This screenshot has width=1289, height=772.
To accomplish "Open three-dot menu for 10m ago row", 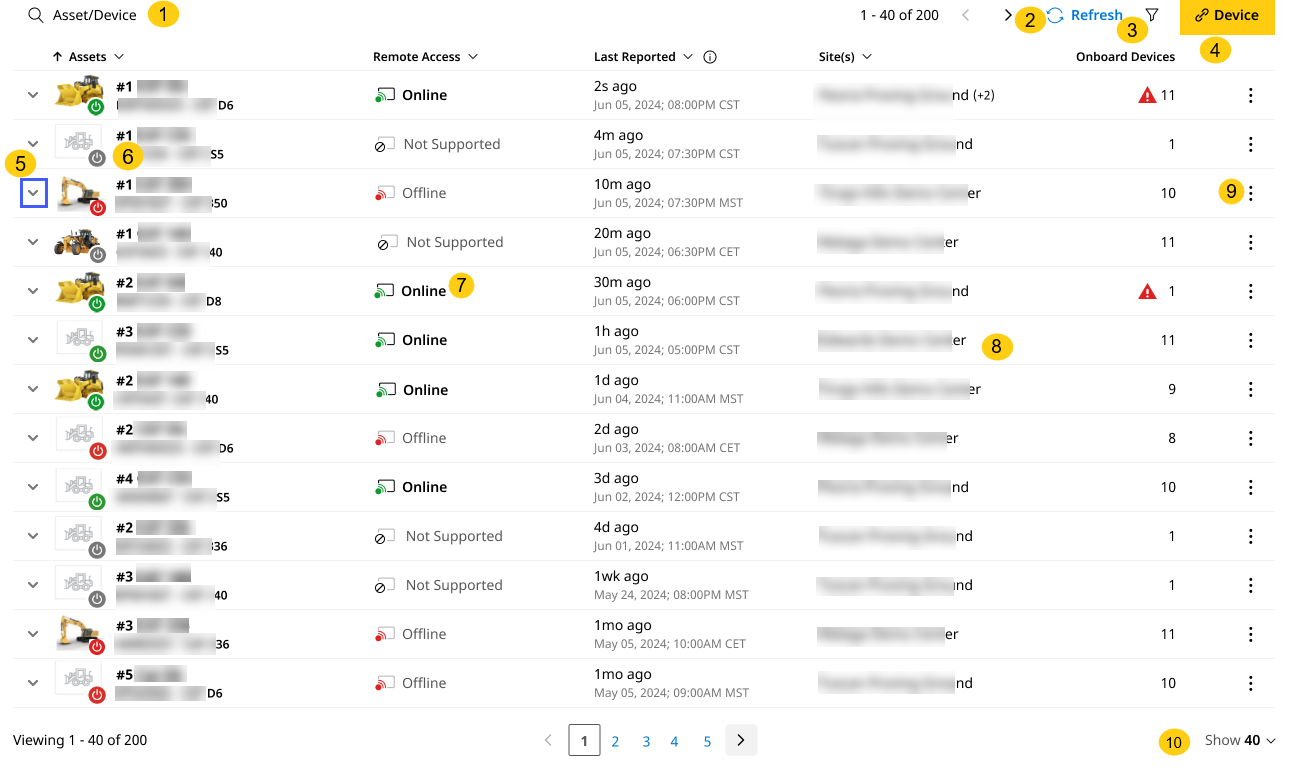I will [1250, 193].
